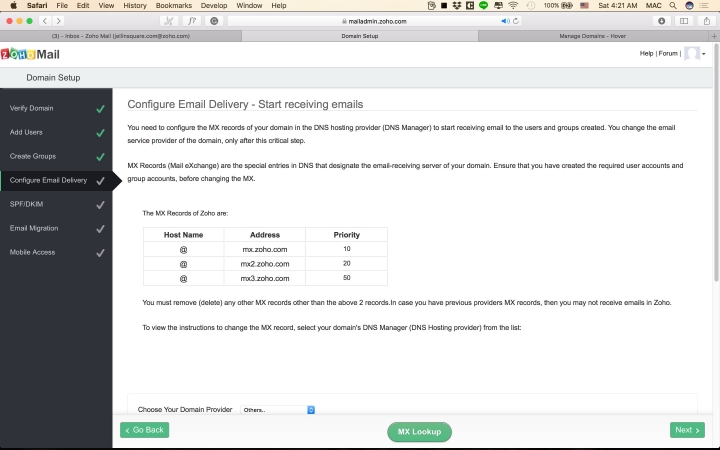Click priority value 10
The height and width of the screenshot is (450, 720).
tap(347, 249)
